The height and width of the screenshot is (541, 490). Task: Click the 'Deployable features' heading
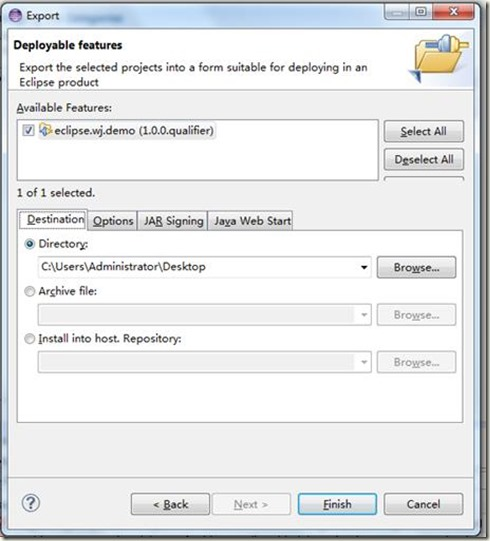(x=68, y=45)
